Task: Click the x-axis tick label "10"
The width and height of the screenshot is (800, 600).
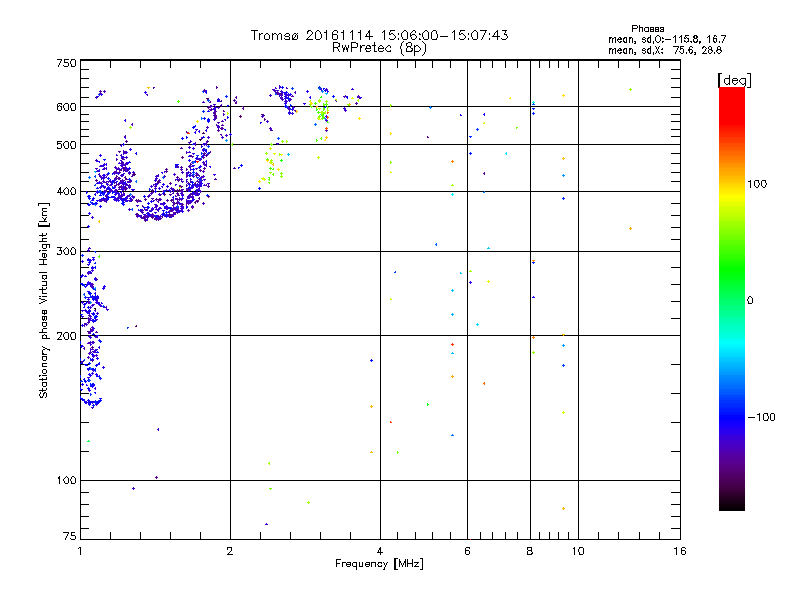Action: click(578, 551)
